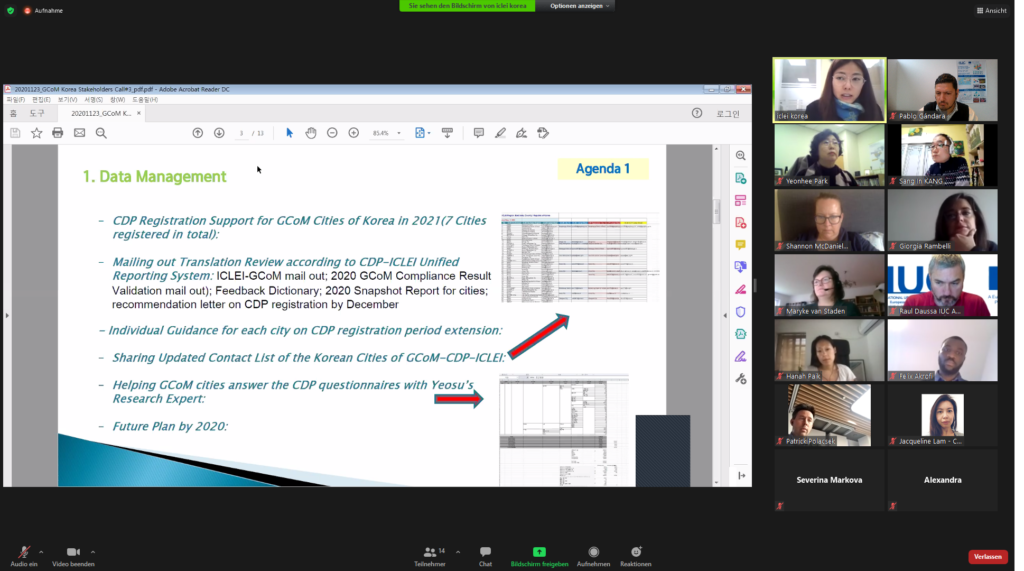The width and height of the screenshot is (1024, 571).
Task: Stop camera with Video beenden
Action: [x=73, y=556]
